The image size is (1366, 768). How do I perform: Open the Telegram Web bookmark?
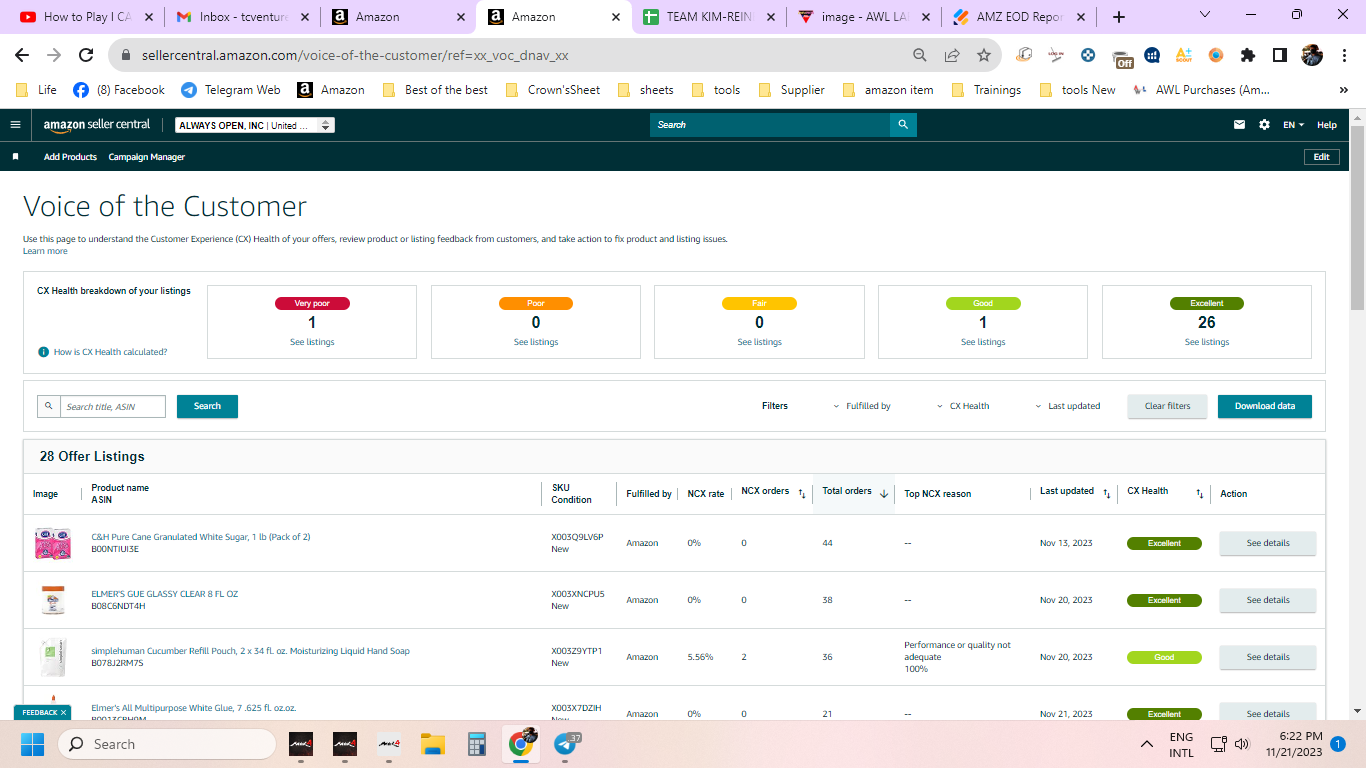click(231, 90)
